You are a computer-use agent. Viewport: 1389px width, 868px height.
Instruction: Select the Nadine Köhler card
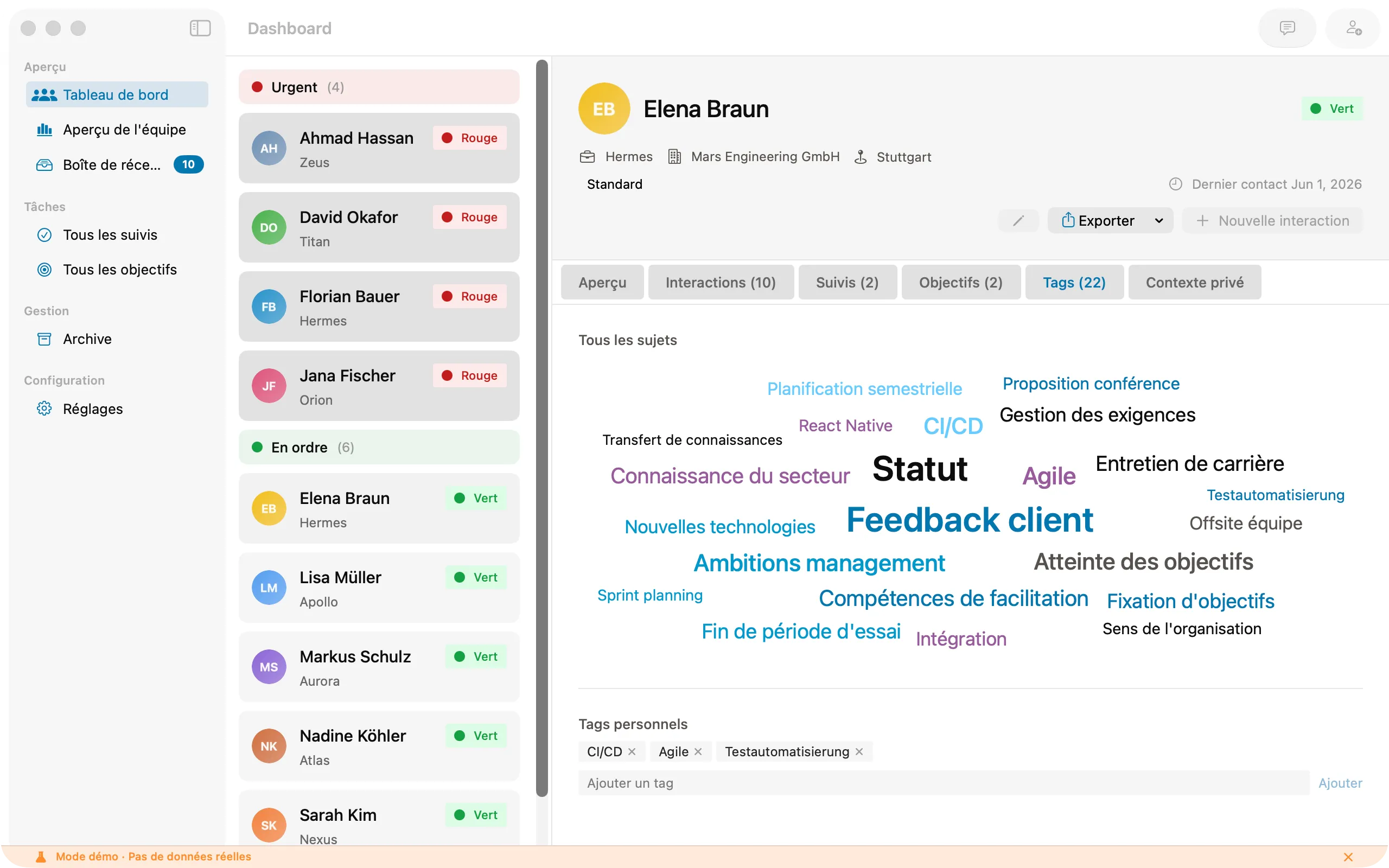379,746
